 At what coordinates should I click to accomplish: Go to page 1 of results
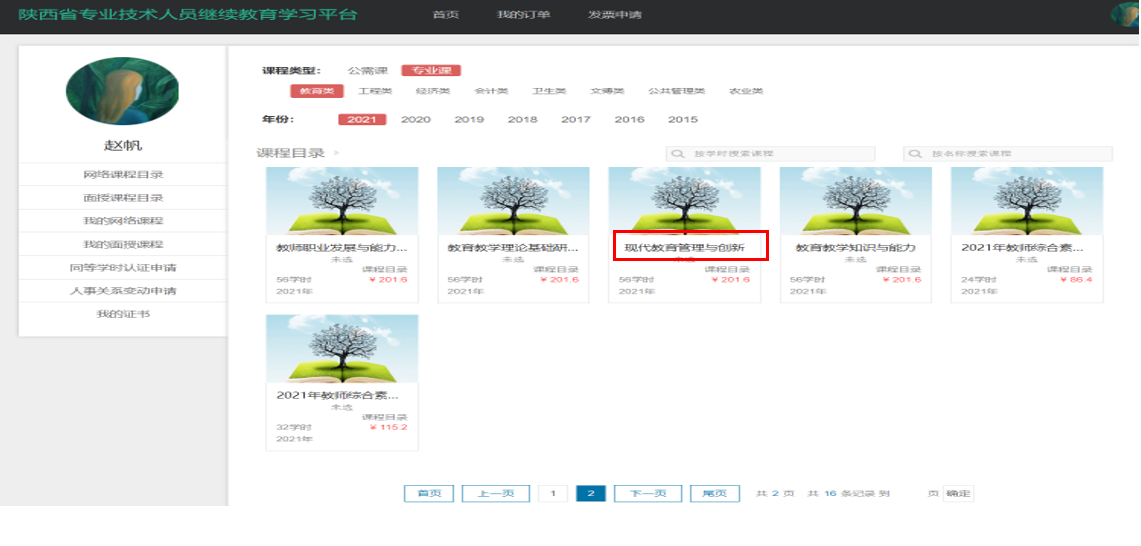pos(552,494)
